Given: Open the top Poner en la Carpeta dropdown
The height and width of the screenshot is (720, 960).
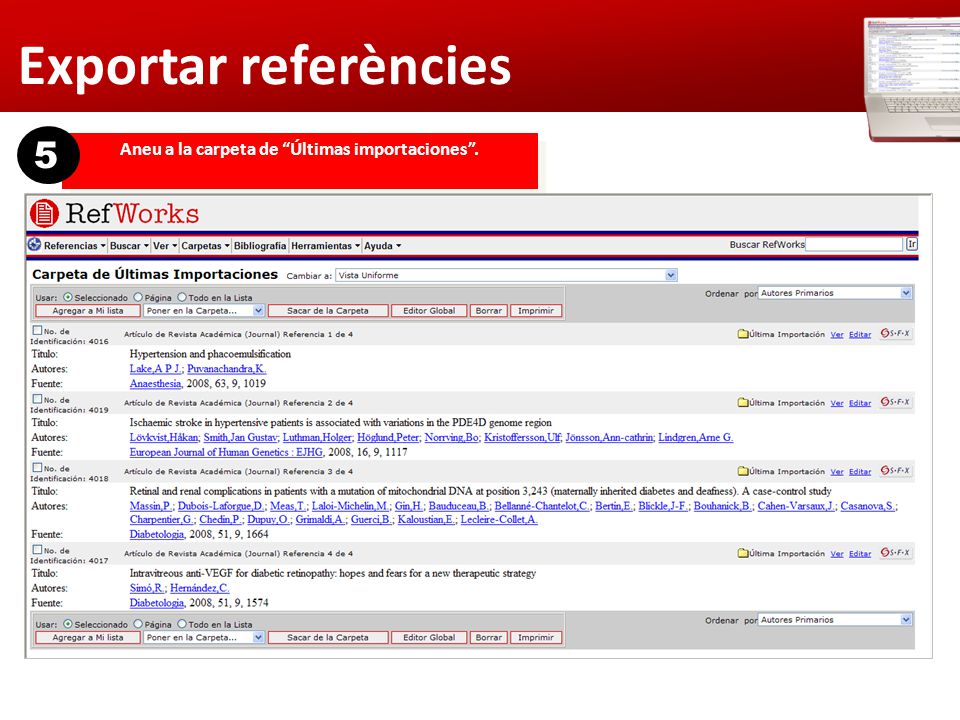Looking at the screenshot, I should [x=204, y=310].
